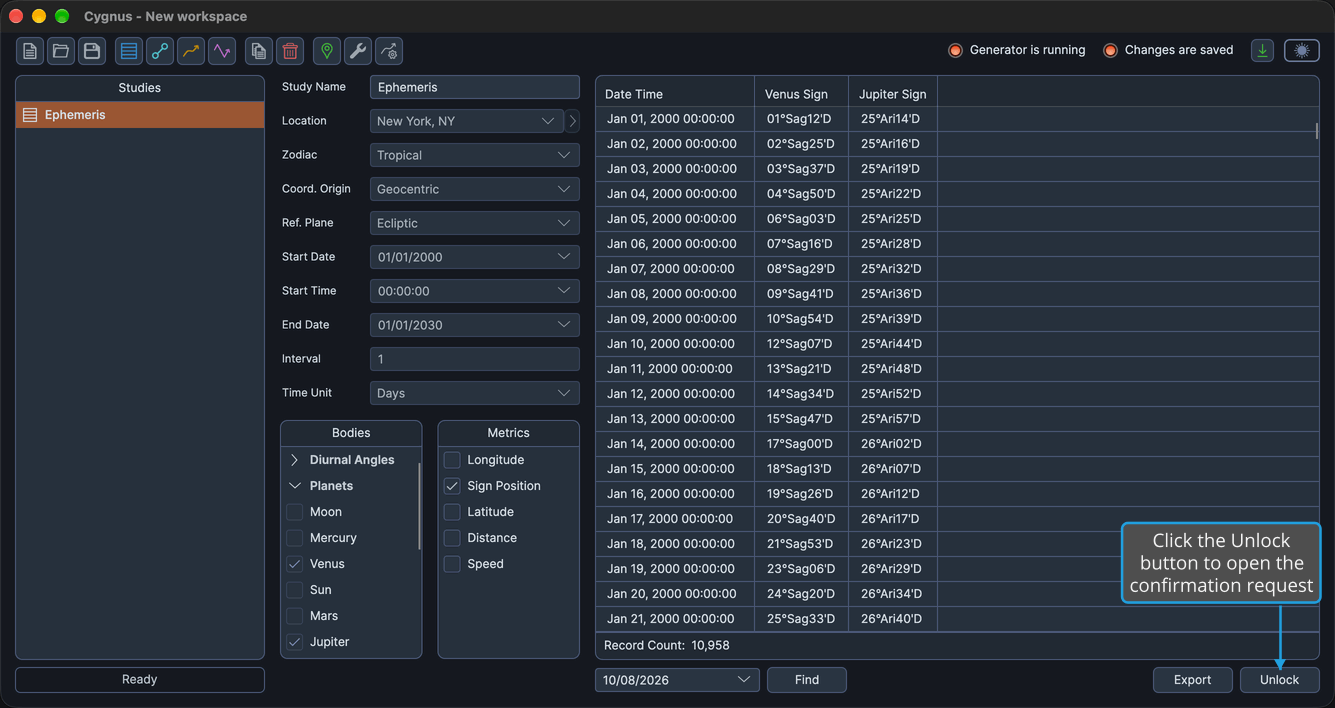Click the arrow button right of Location
The image size is (1335, 708).
click(572, 121)
